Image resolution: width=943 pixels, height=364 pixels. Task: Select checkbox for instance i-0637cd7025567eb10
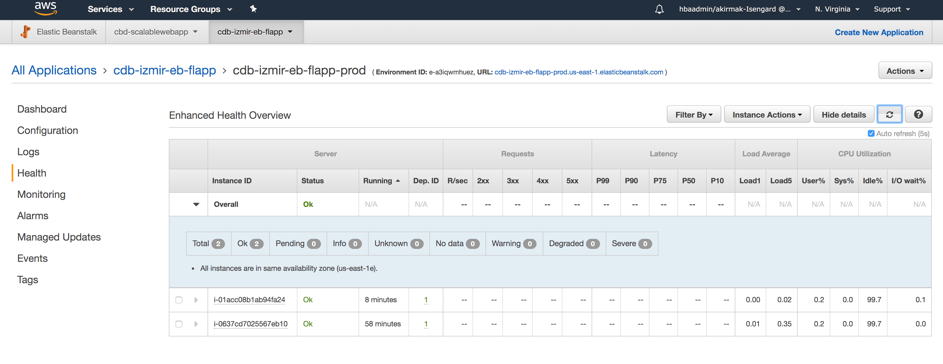pyautogui.click(x=179, y=324)
